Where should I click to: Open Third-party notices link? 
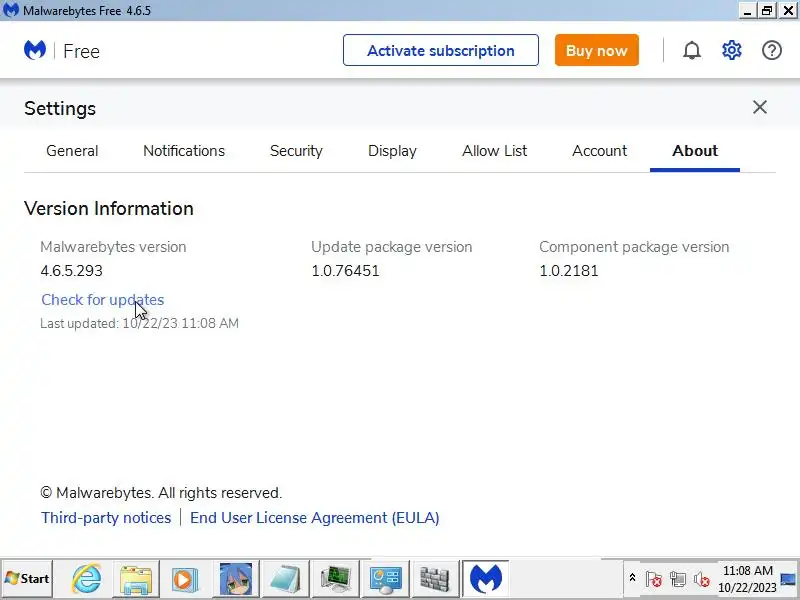(106, 518)
